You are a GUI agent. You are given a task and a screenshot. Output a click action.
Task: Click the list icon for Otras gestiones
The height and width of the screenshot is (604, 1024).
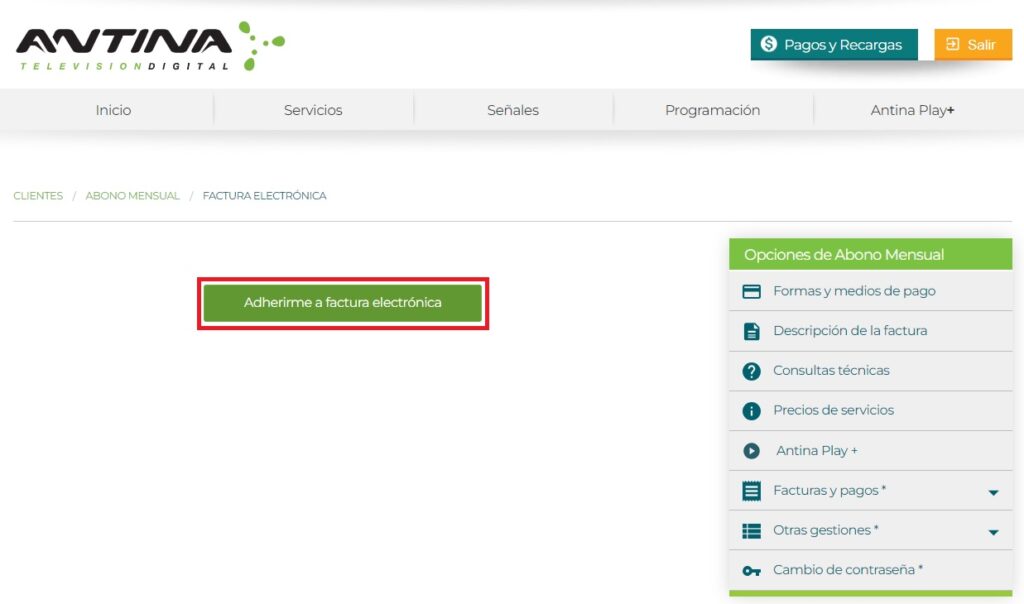pos(752,531)
